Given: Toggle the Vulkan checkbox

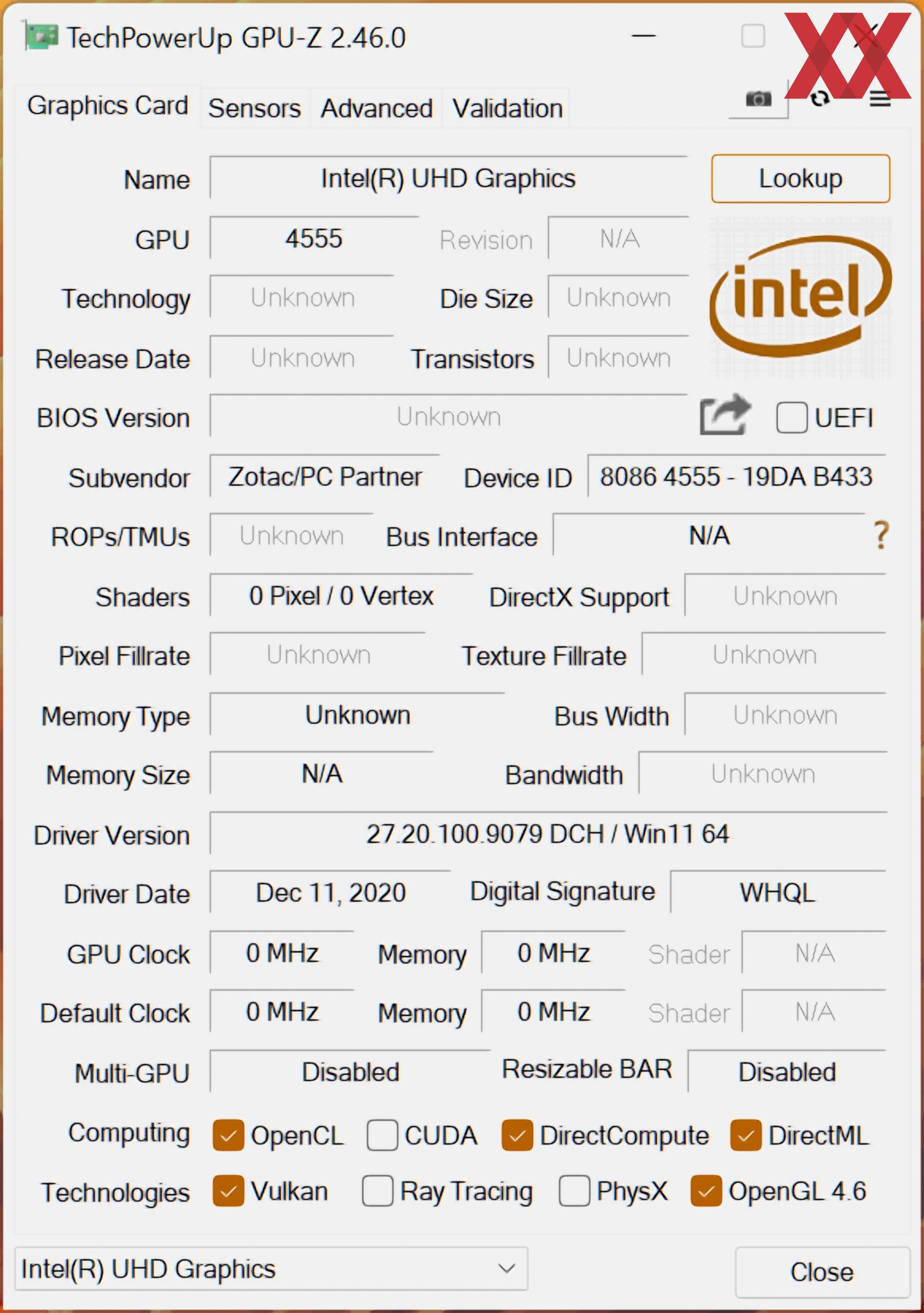Looking at the screenshot, I should coord(228,1191).
